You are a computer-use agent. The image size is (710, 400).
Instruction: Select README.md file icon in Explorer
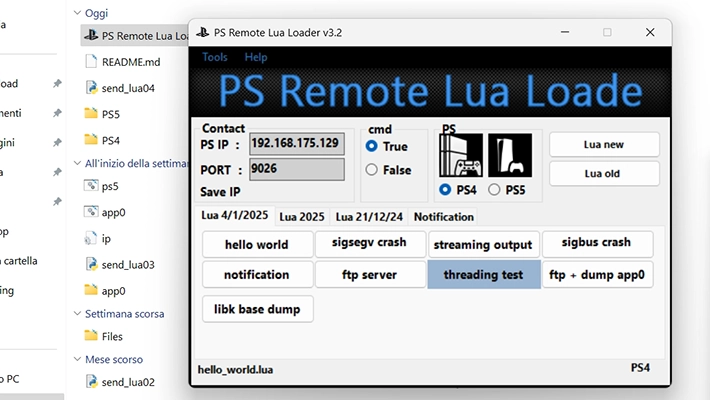91,61
